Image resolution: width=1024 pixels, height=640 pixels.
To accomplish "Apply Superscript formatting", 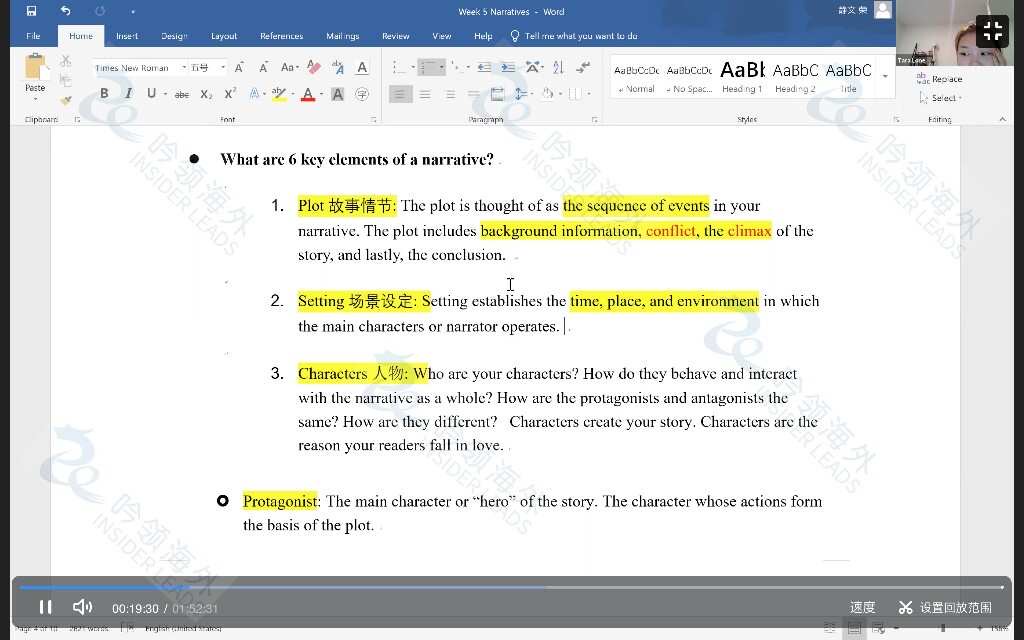I will (230, 94).
